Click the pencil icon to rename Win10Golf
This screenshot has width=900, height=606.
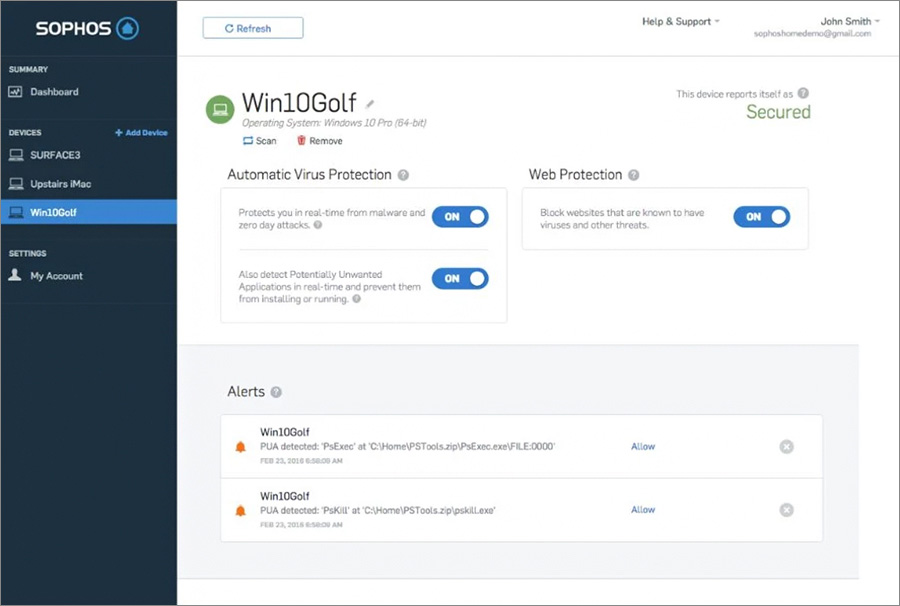coord(370,104)
